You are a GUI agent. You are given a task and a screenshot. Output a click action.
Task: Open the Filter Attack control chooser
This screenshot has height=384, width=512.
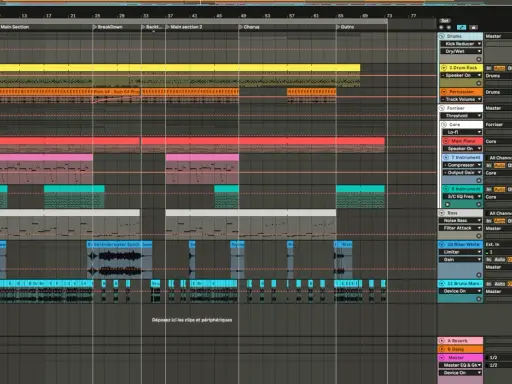(461, 228)
